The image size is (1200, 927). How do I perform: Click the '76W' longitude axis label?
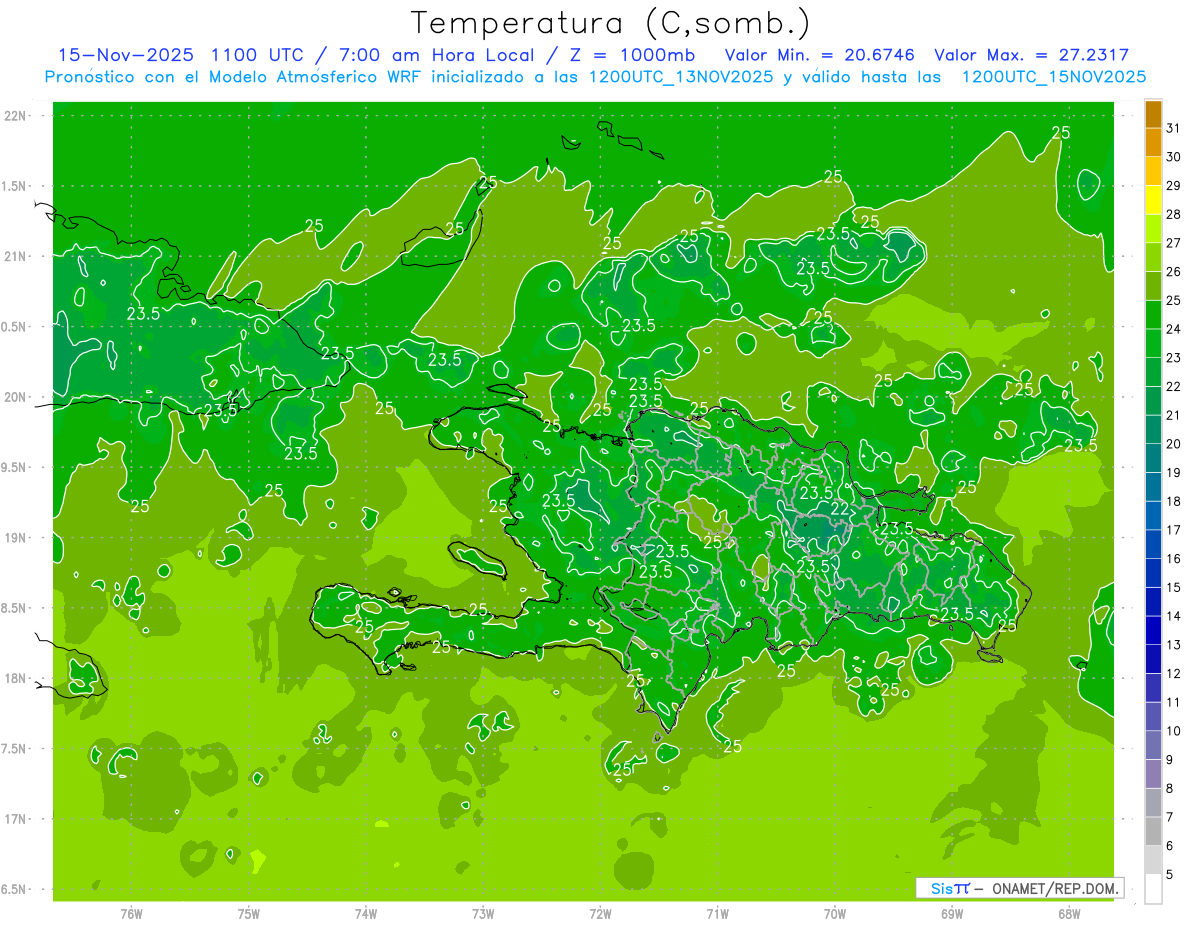[x=131, y=914]
